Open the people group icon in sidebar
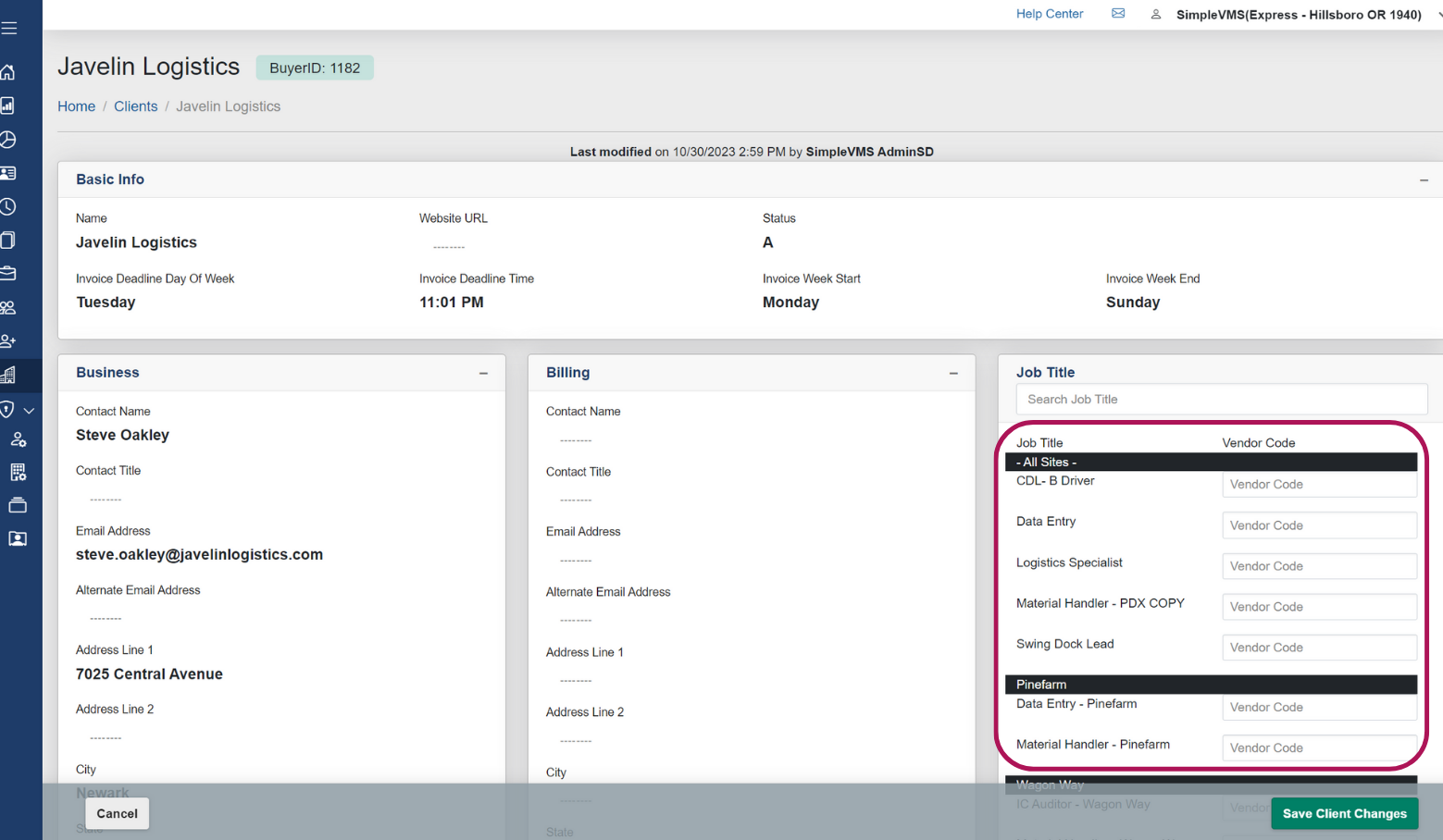The width and height of the screenshot is (1443, 840). pyautogui.click(x=8, y=307)
